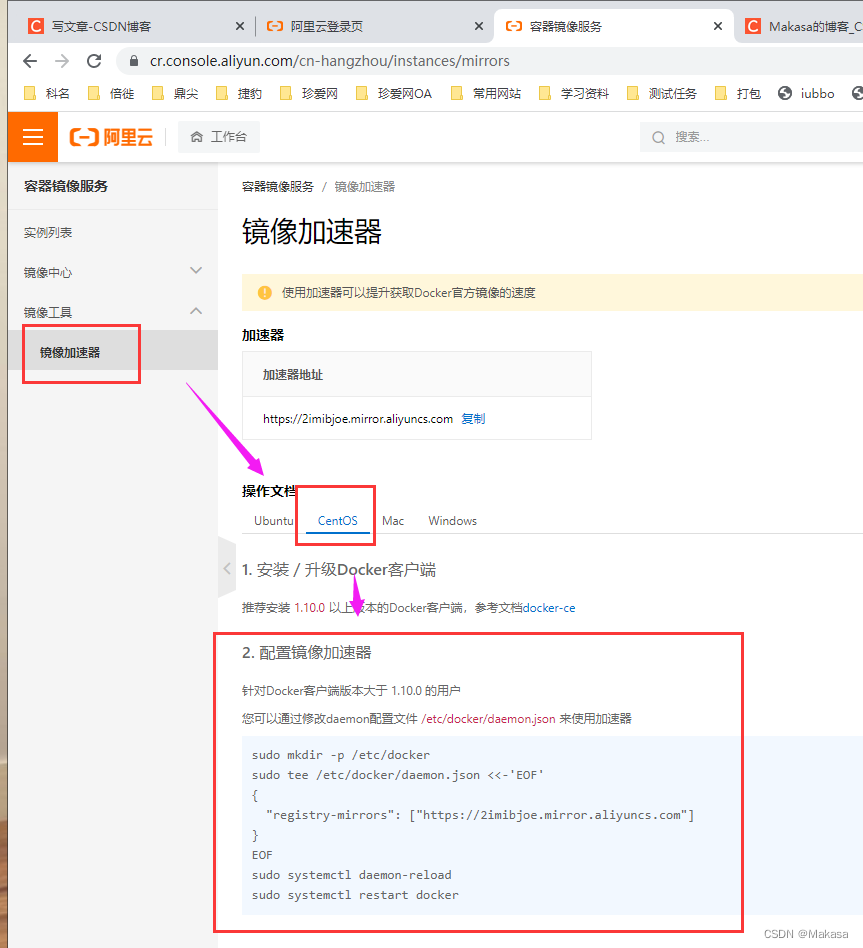
Task: Click the 'sudo tee /etc/docker/daemon.json' code line
Action: 397,775
